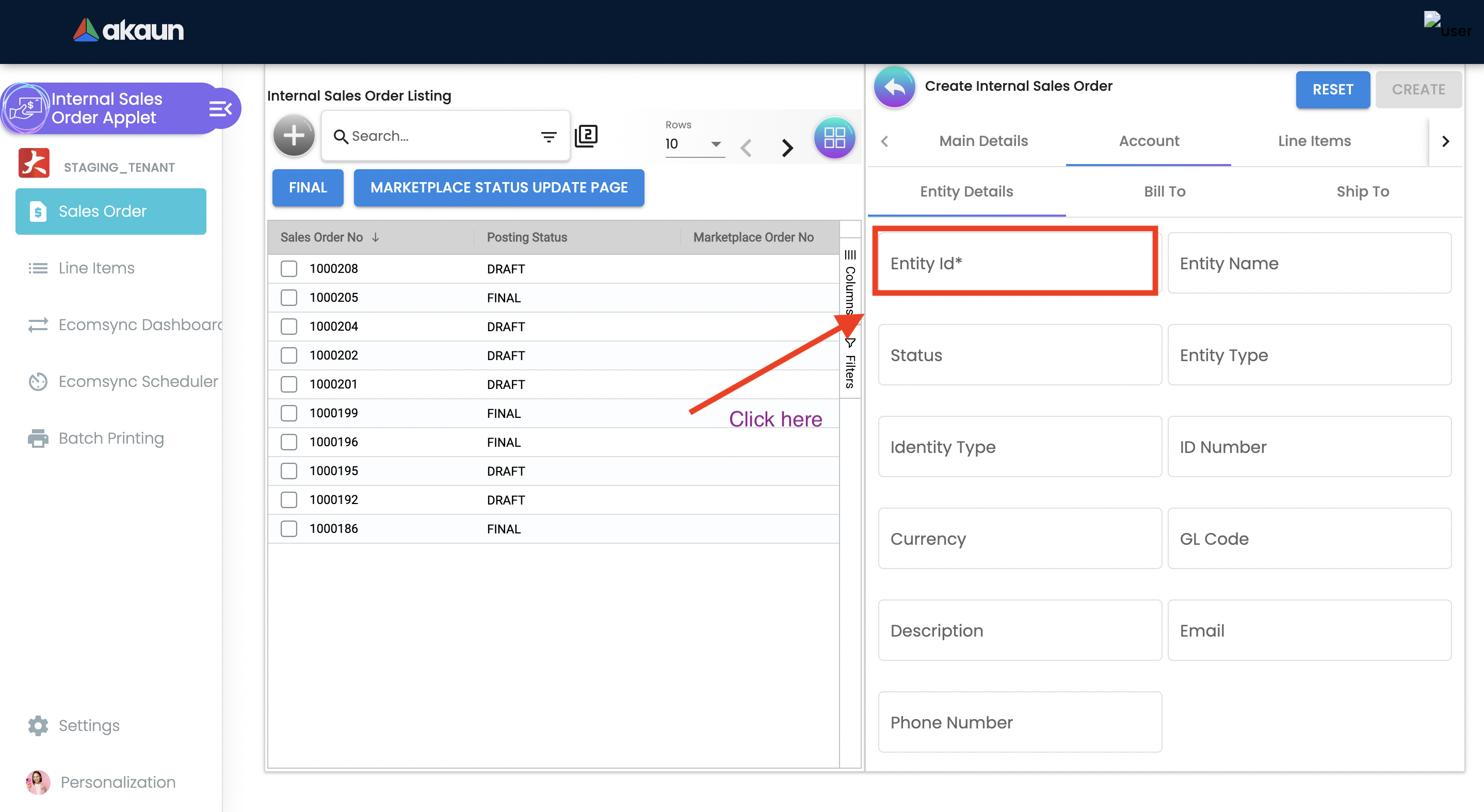Click the plus icon to add order
1484x812 pixels.
[x=294, y=136]
